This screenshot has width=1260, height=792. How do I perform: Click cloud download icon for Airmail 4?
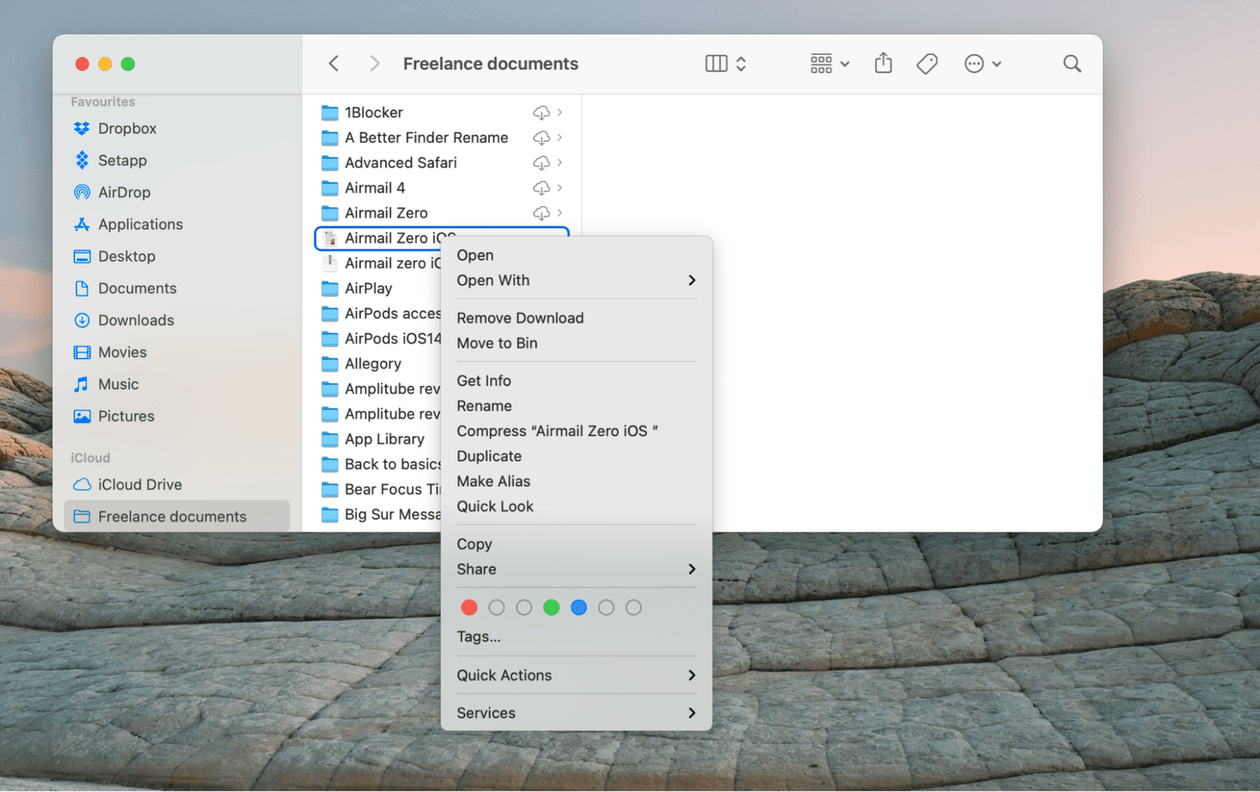coord(541,187)
